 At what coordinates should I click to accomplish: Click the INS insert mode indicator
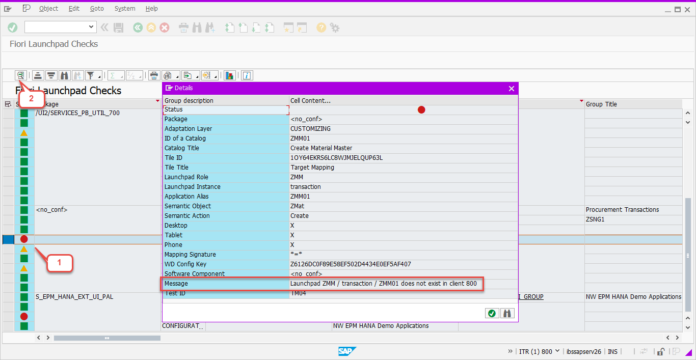(x=613, y=352)
